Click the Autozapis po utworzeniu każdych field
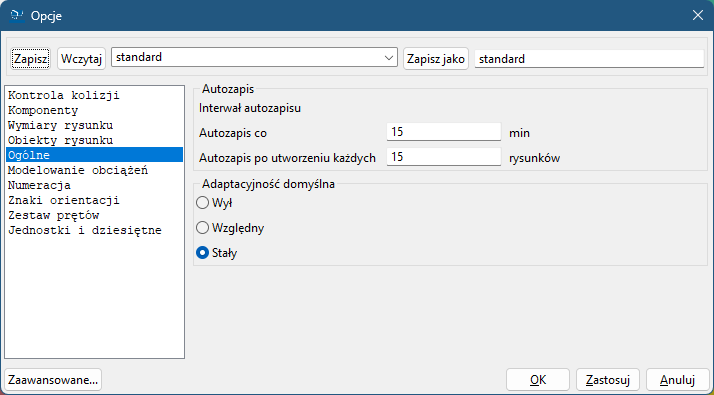The height and width of the screenshot is (395, 714). (444, 157)
